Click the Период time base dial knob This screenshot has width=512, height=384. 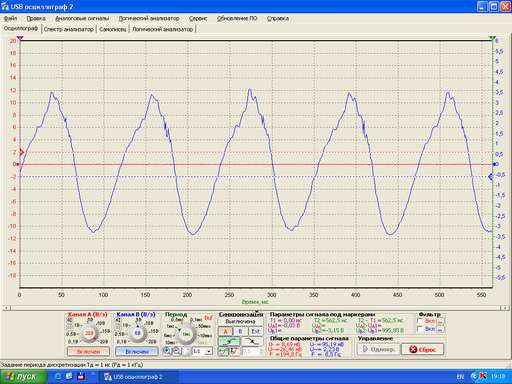click(x=185, y=334)
